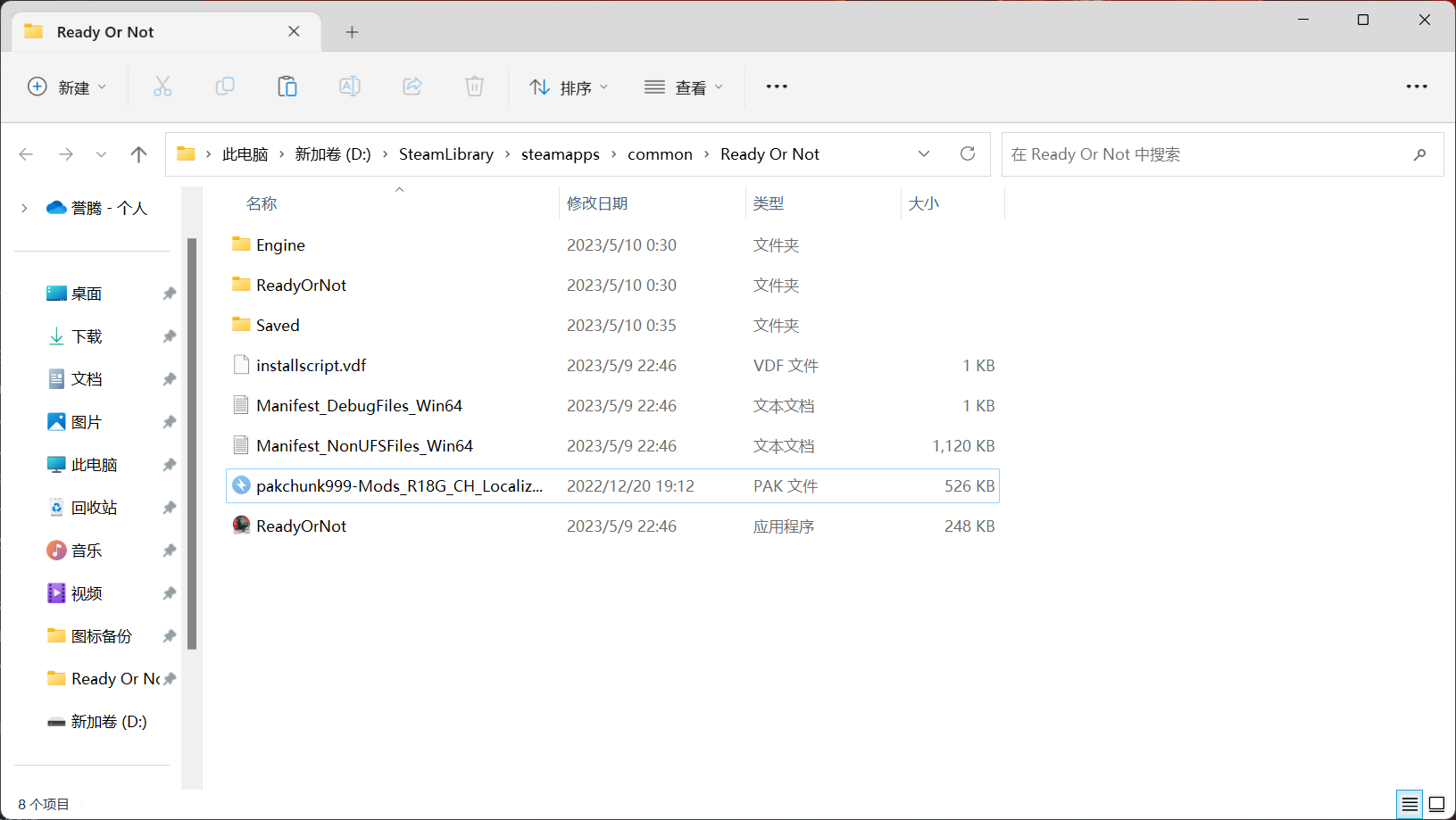The width and height of the screenshot is (1456, 820).
Task: Go up one folder level
Action: pos(138,154)
